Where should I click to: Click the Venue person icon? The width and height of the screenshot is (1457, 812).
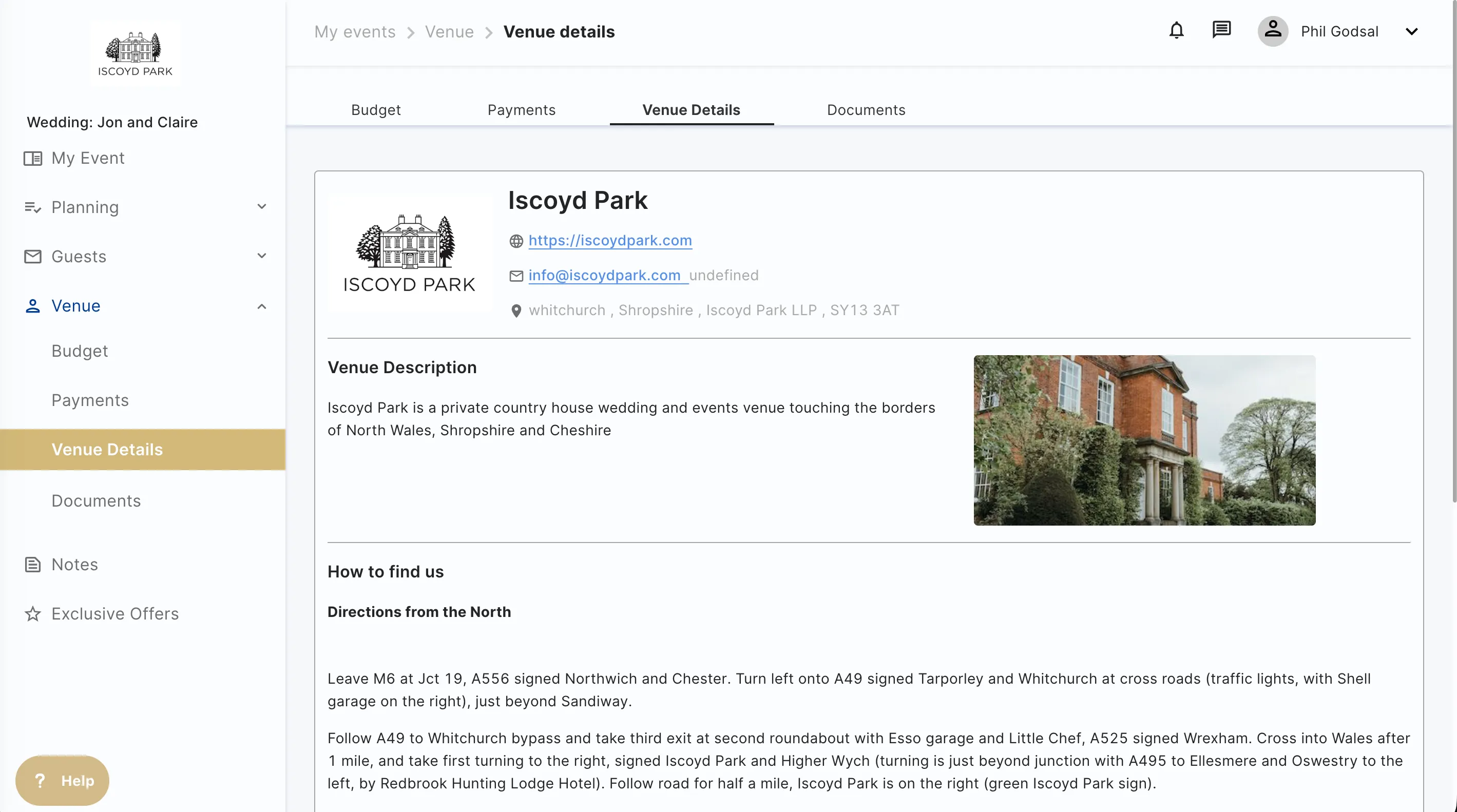pyautogui.click(x=33, y=306)
